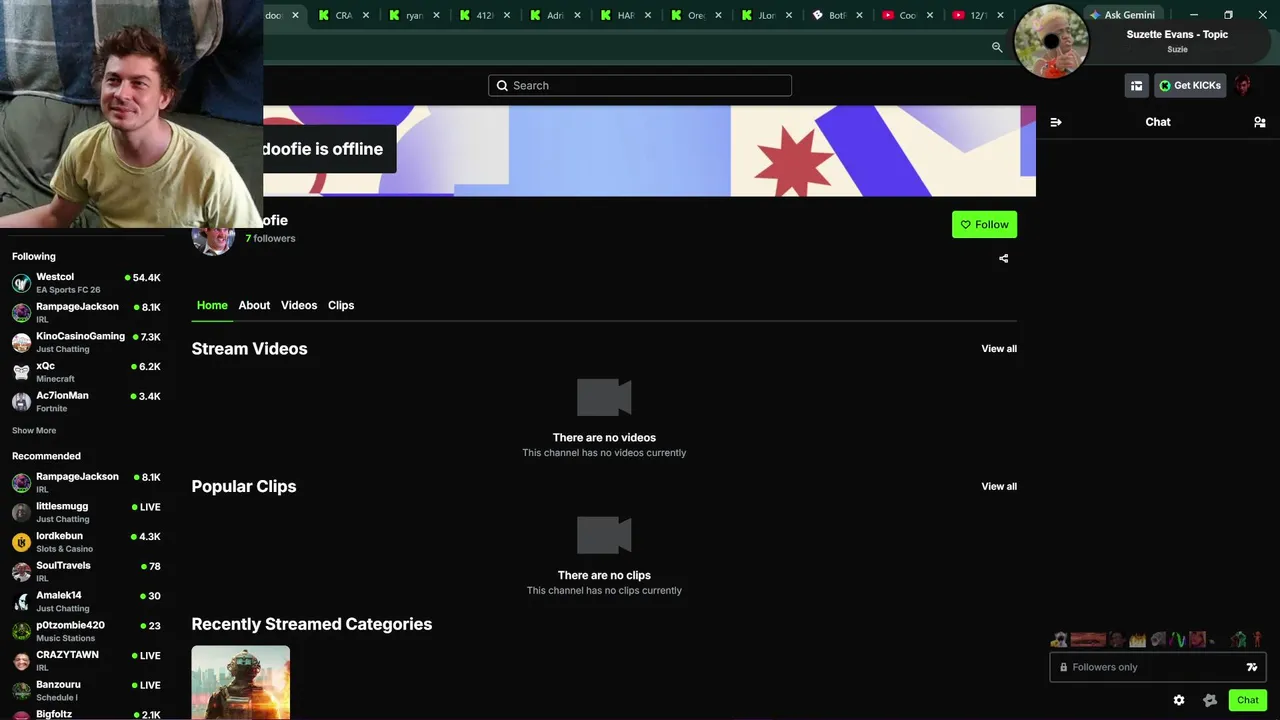Click the lordkebun avatar icon
The image size is (1280, 720).
[x=21, y=542]
